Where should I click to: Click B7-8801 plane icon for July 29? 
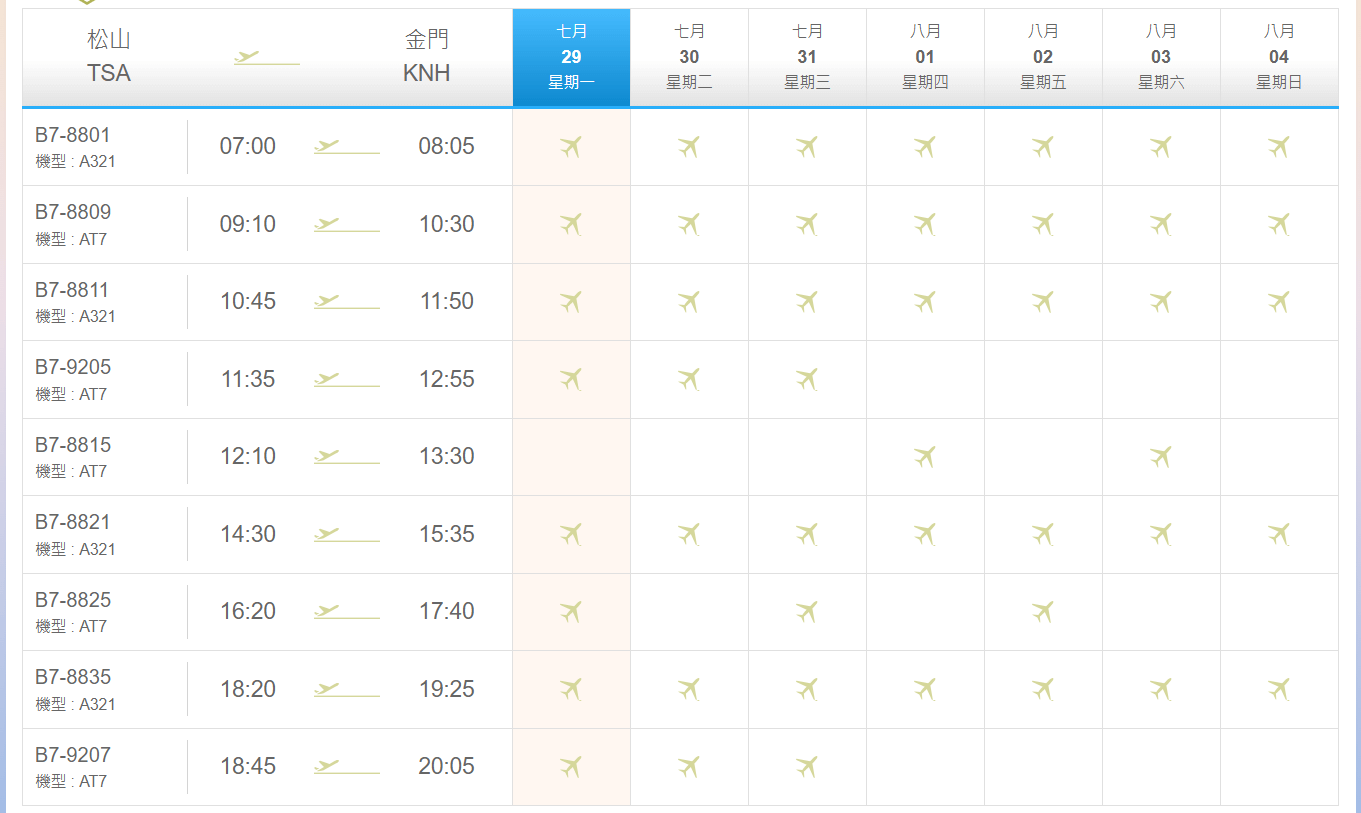click(x=571, y=147)
